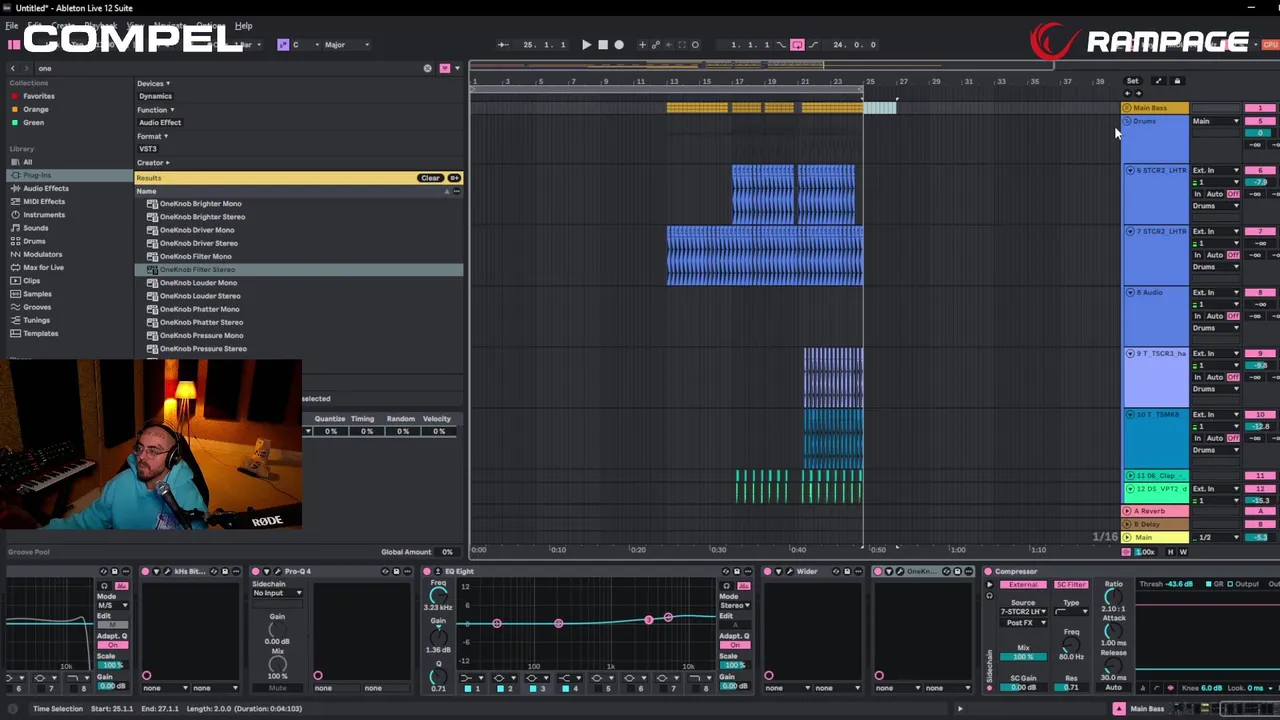Click the Audio Effect filter tag
The height and width of the screenshot is (720, 1280).
pyautogui.click(x=160, y=122)
